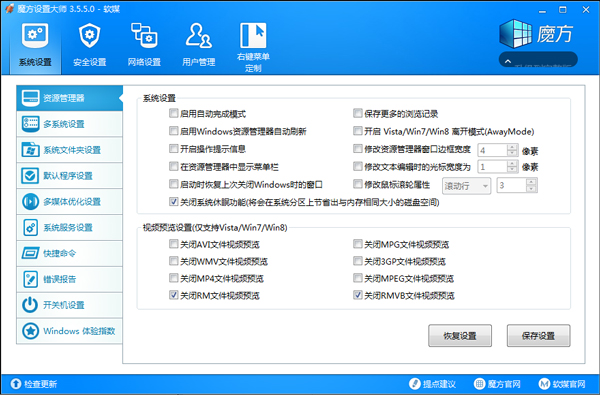Focus border width field showing 4
Viewport: 600px width, 395px height.
click(492, 150)
